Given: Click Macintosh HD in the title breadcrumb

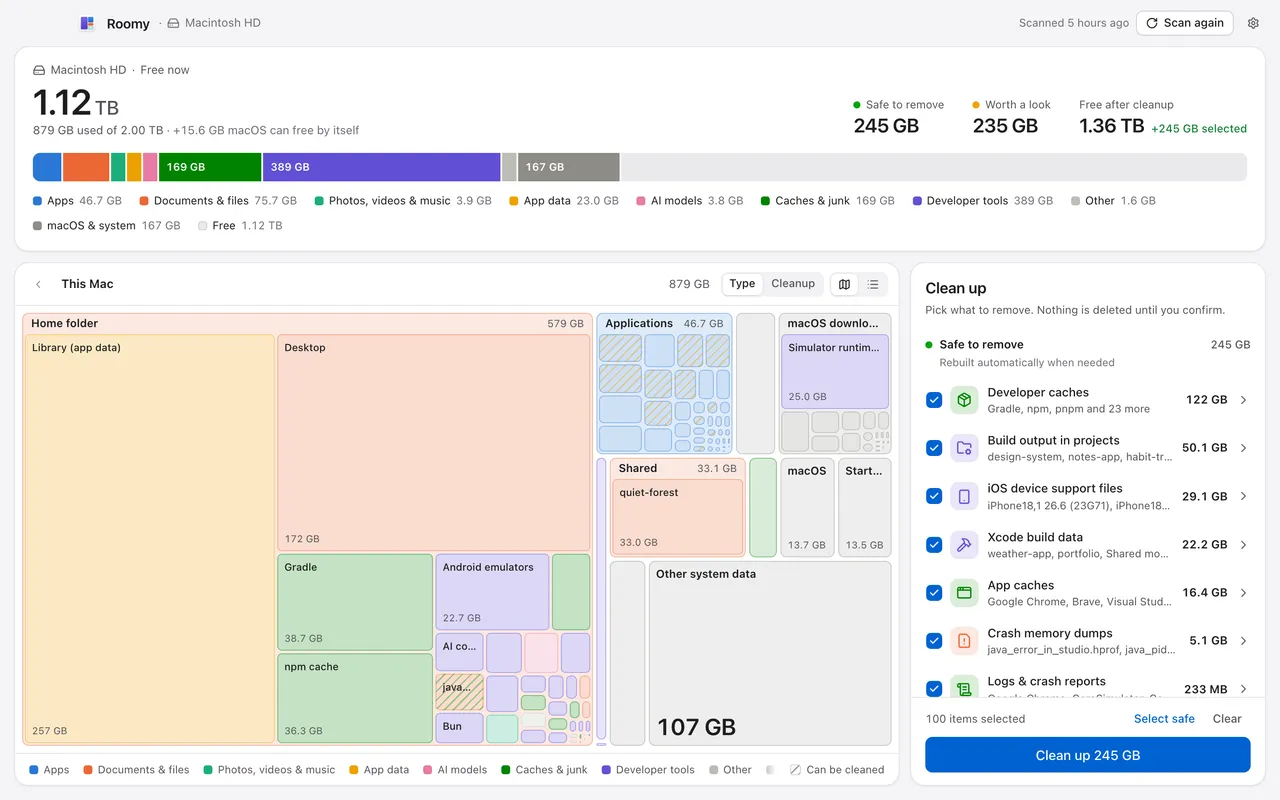Looking at the screenshot, I should point(223,23).
